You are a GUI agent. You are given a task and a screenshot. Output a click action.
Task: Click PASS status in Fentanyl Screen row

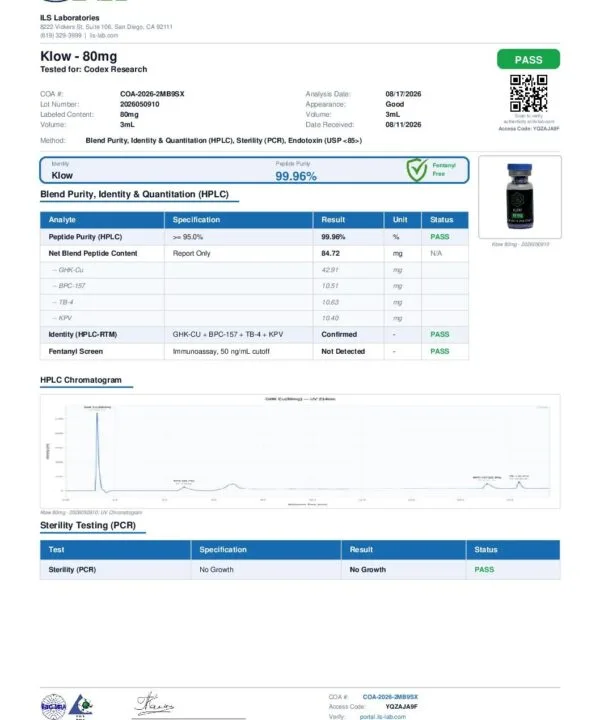tap(440, 351)
